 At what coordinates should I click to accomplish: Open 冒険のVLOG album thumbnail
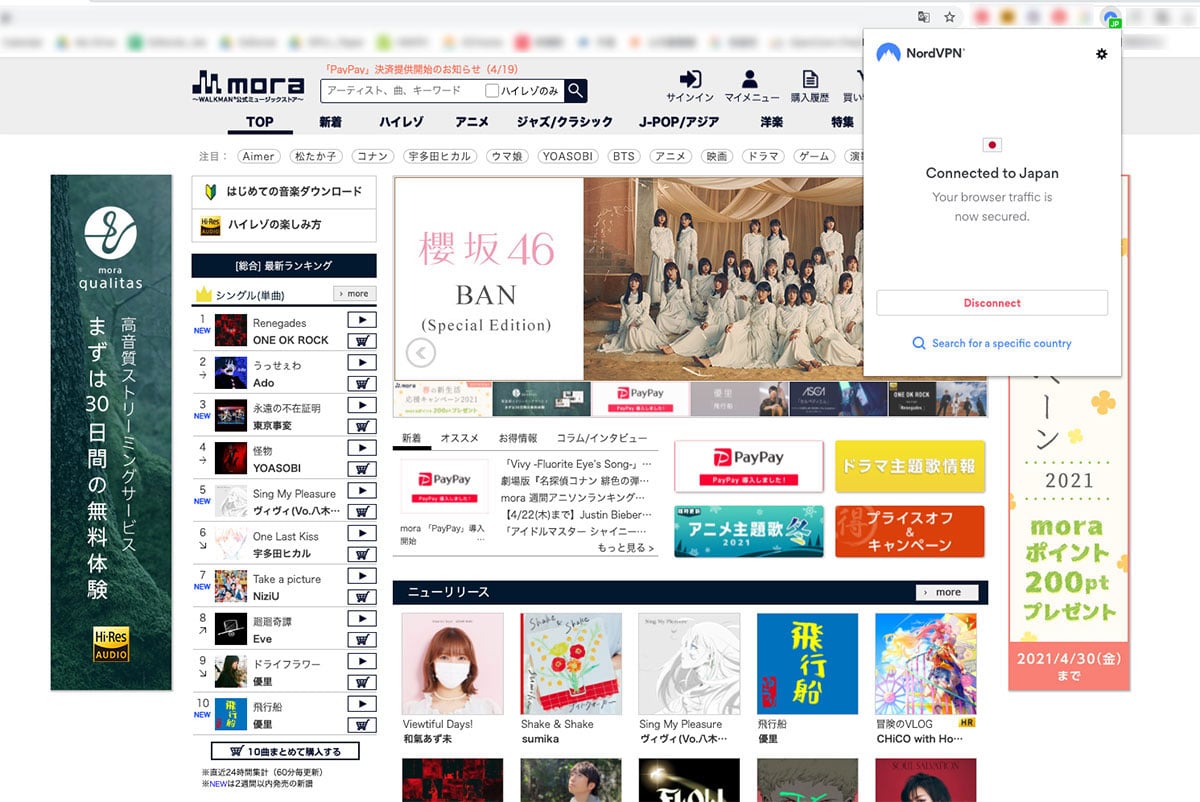tap(926, 663)
